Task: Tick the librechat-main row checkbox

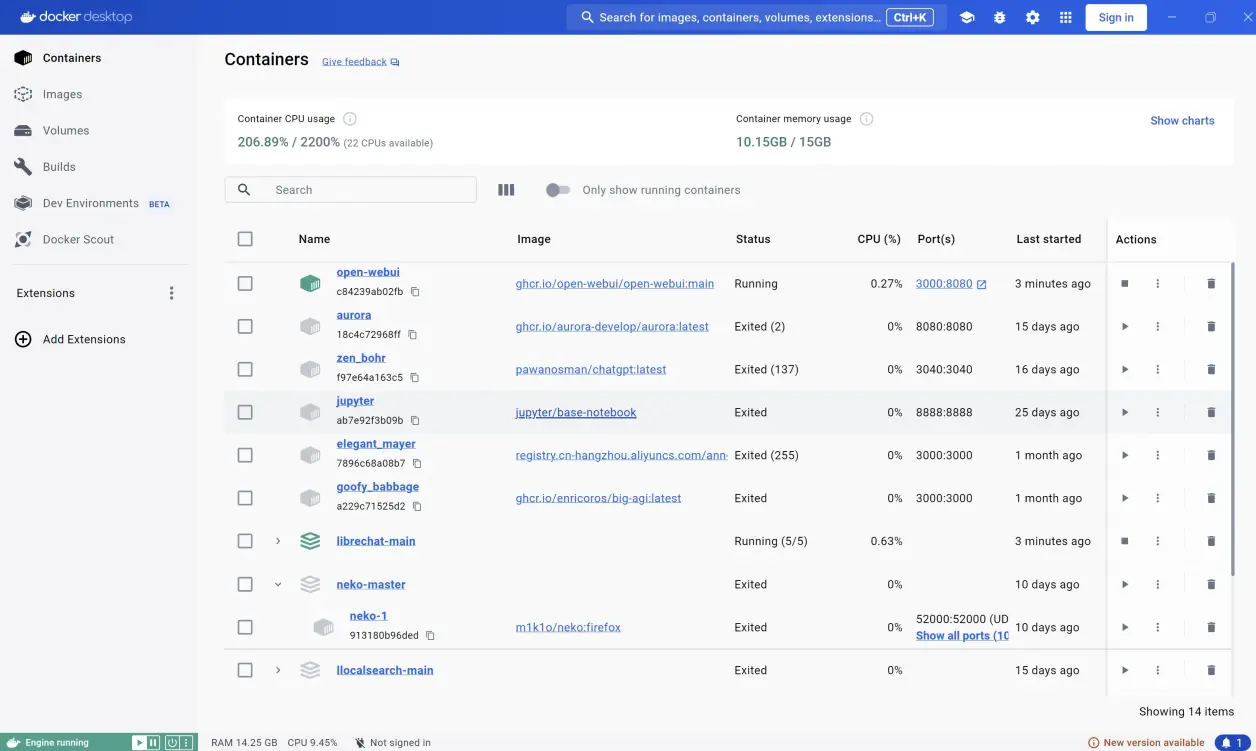Action: (x=245, y=541)
